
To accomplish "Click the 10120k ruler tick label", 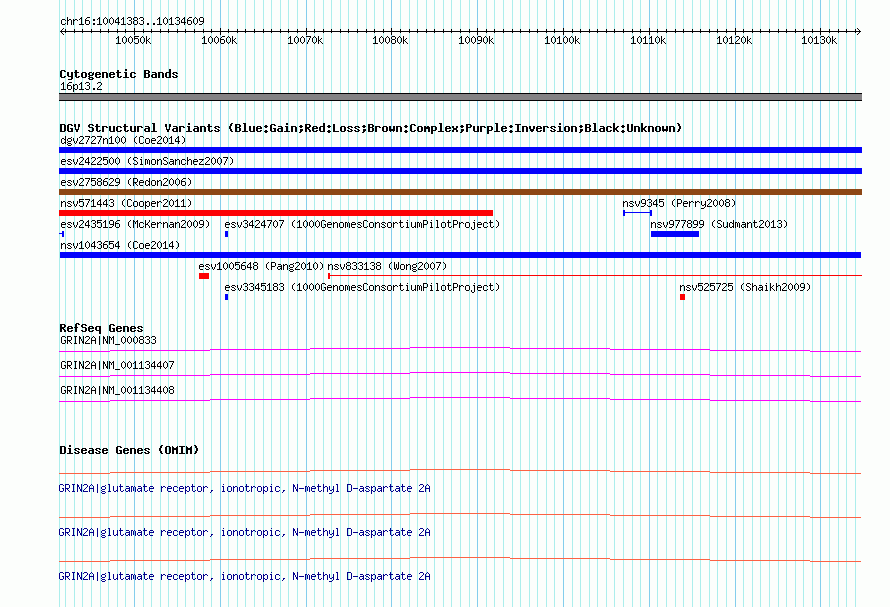I will coord(734,40).
